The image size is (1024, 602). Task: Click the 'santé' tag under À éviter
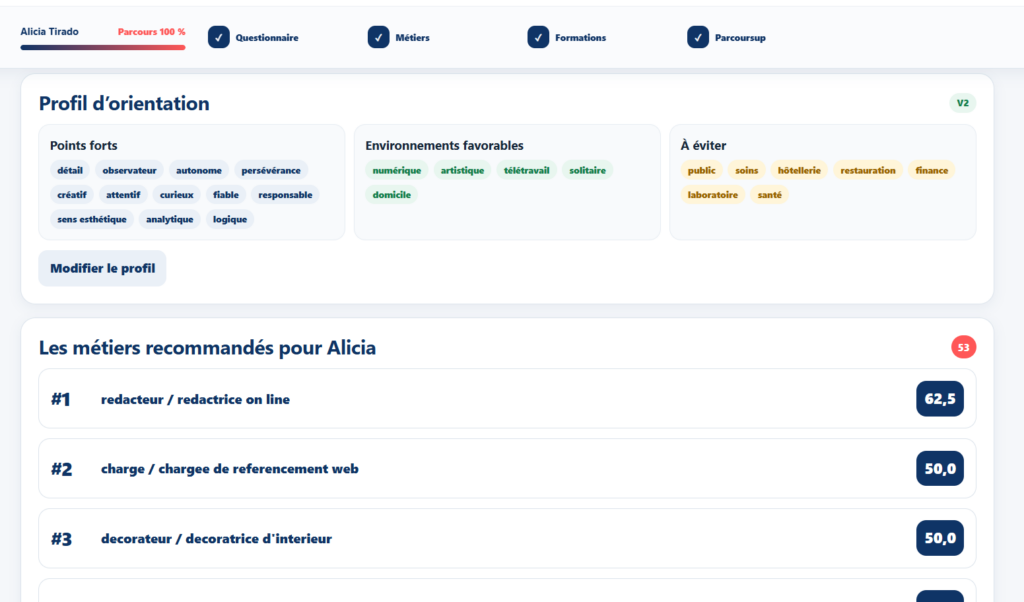click(x=769, y=195)
